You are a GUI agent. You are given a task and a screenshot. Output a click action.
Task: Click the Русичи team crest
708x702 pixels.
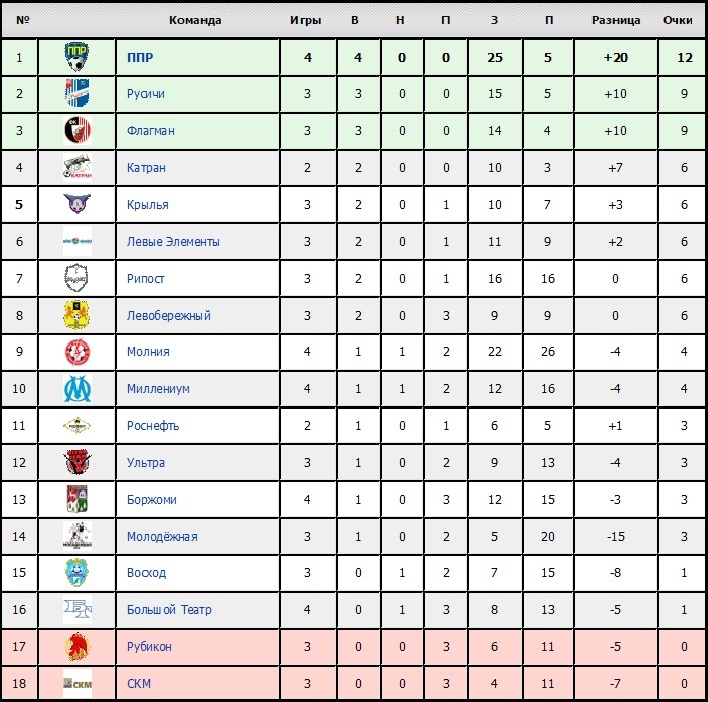pyautogui.click(x=77, y=93)
